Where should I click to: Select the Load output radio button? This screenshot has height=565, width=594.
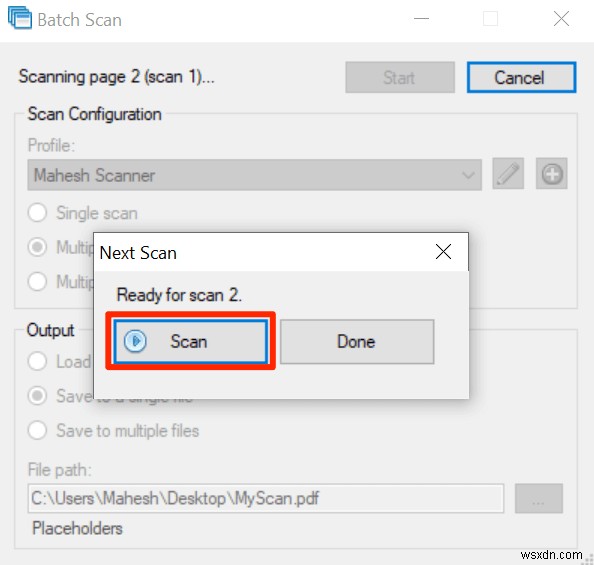pos(37,361)
